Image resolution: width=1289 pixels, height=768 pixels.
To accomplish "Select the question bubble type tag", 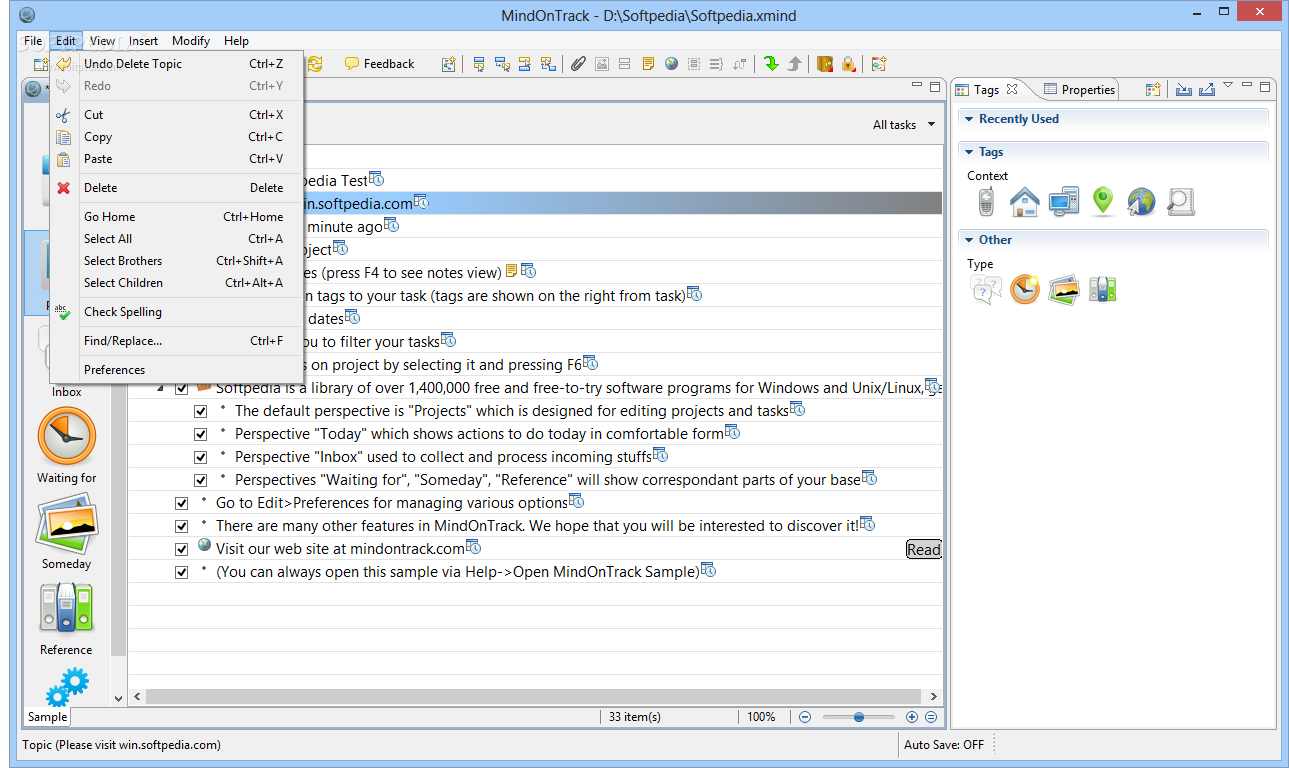I will pyautogui.click(x=986, y=290).
